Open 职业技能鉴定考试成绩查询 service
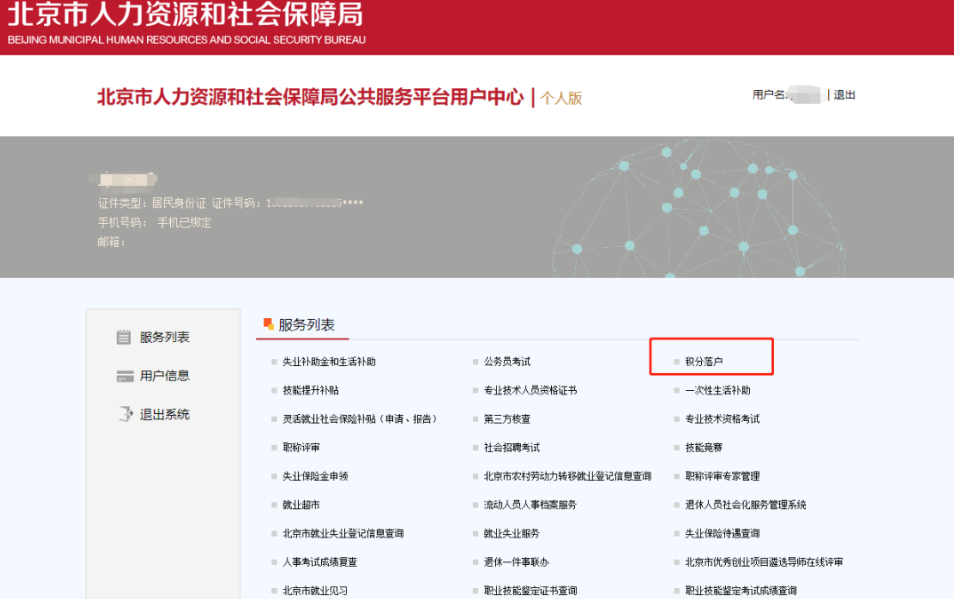 (x=741, y=590)
